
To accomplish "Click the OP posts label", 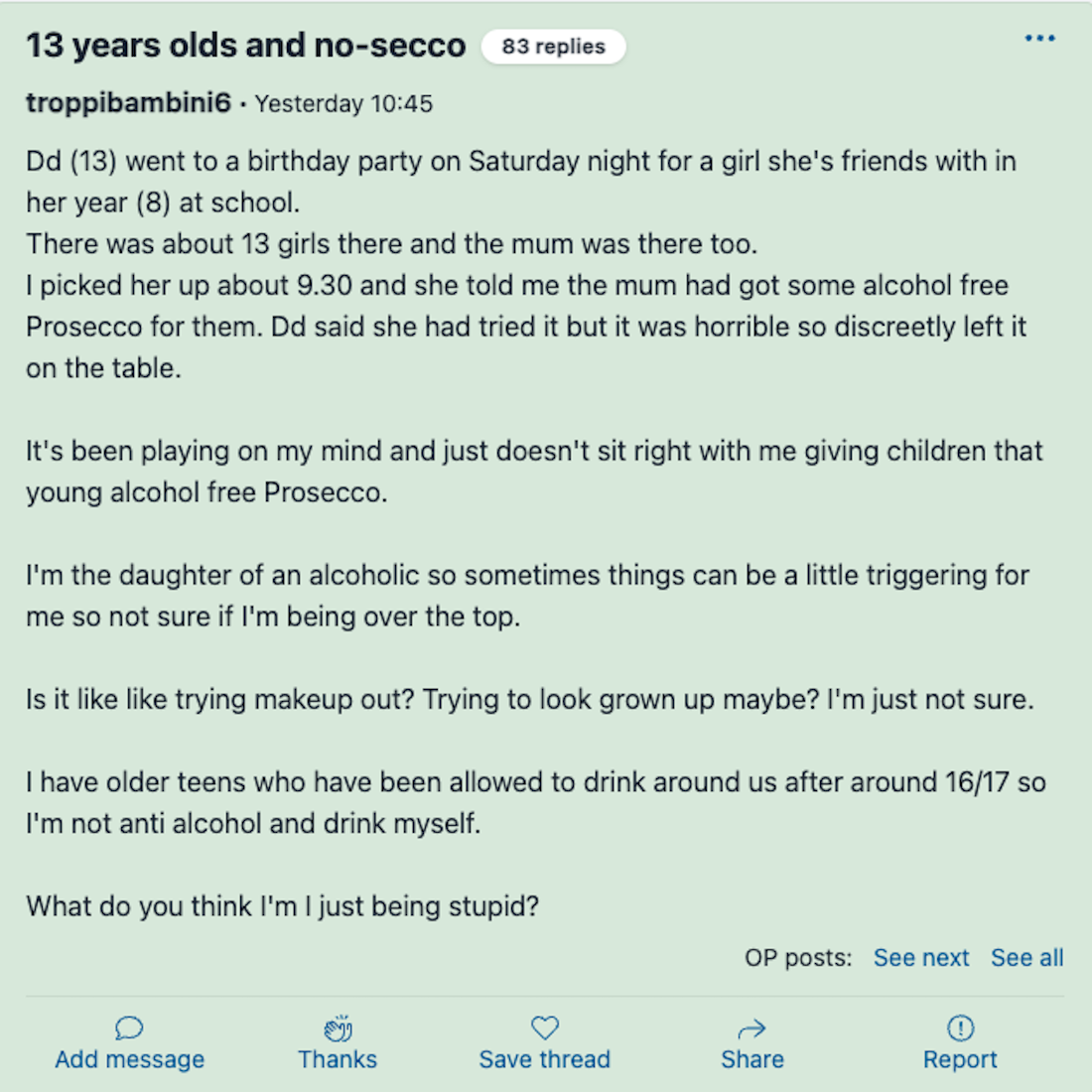I will pos(798,958).
